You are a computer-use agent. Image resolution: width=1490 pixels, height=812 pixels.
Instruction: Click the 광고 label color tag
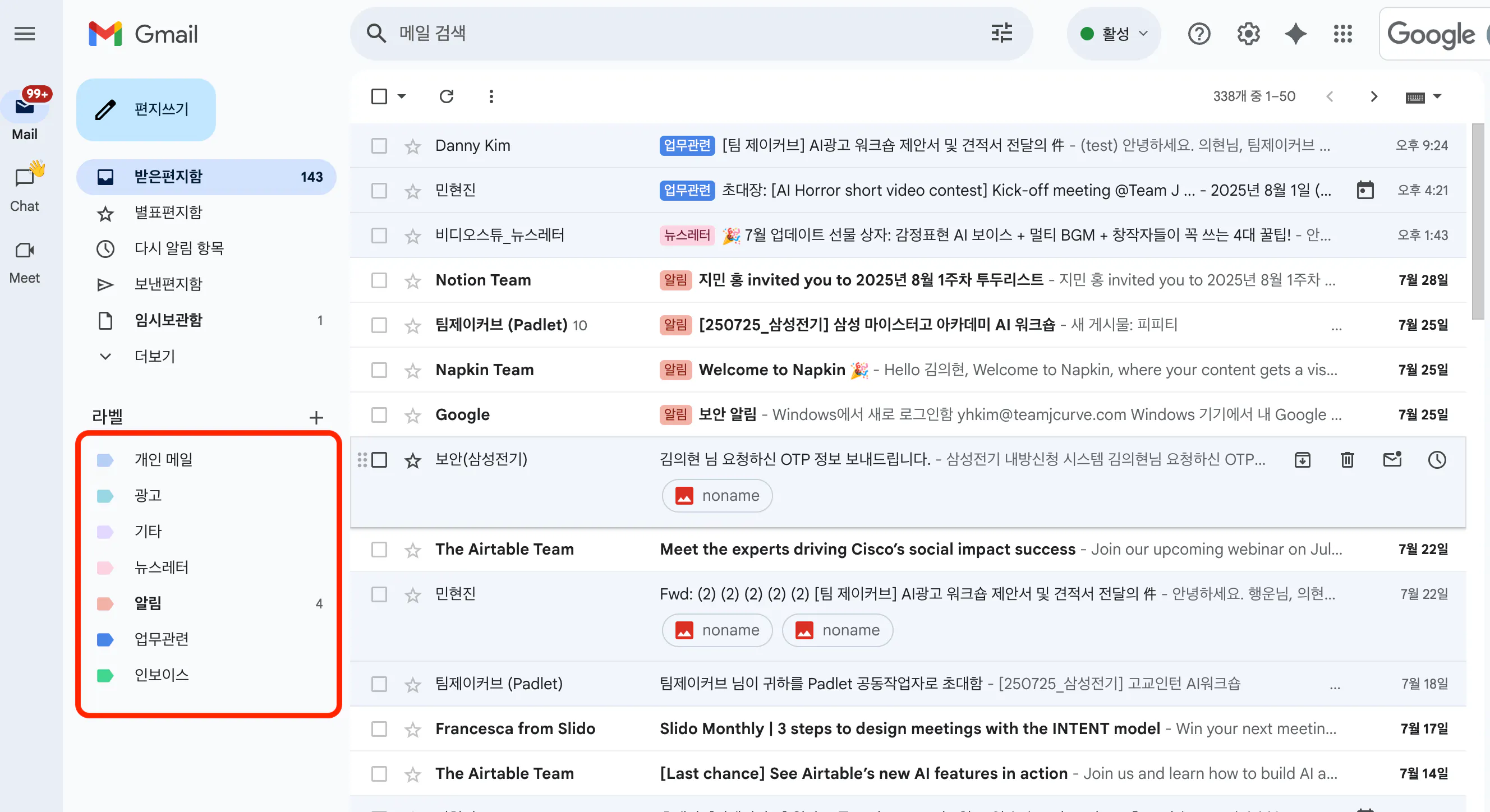pos(105,496)
